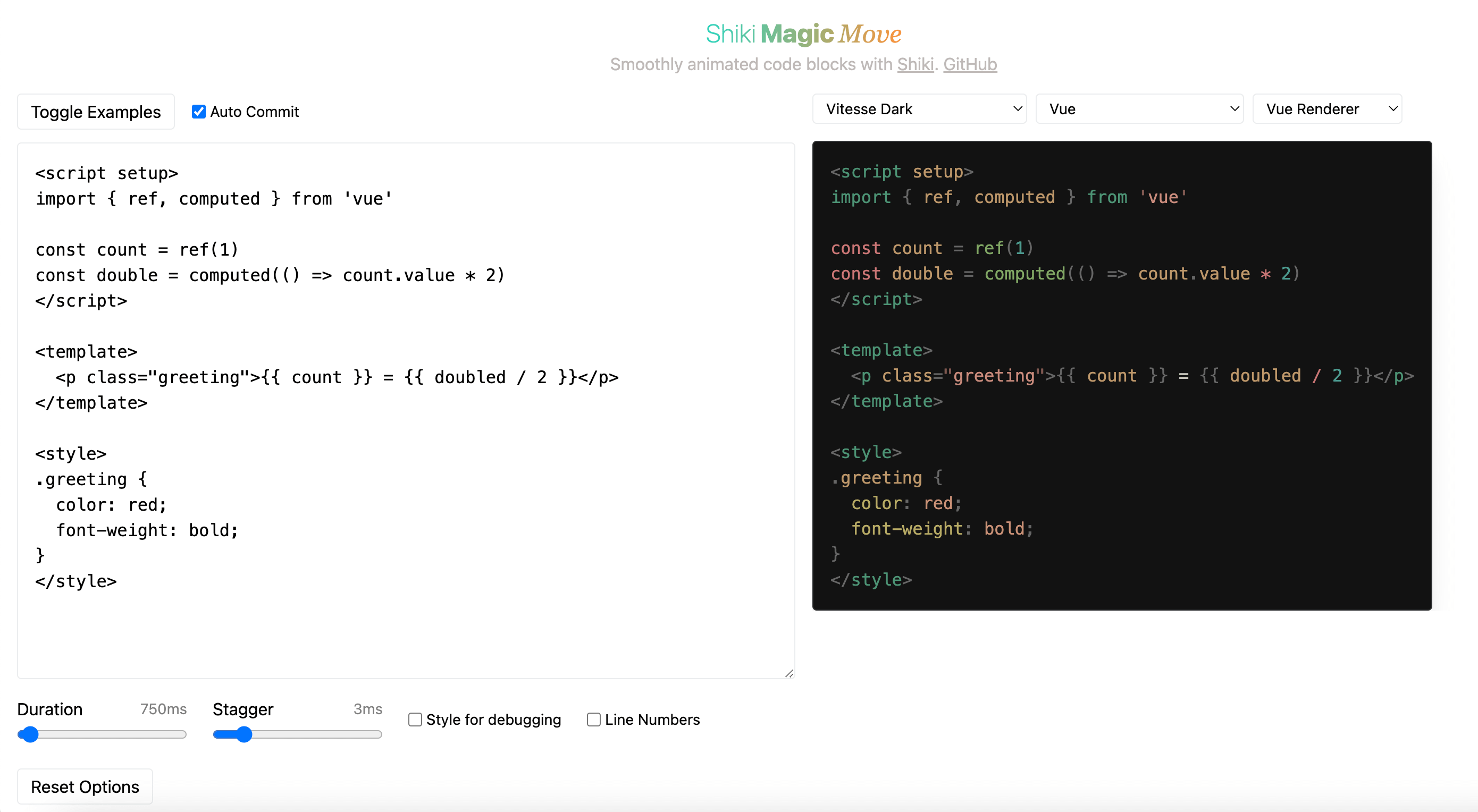Uncheck the Auto Commit checkbox

198,111
